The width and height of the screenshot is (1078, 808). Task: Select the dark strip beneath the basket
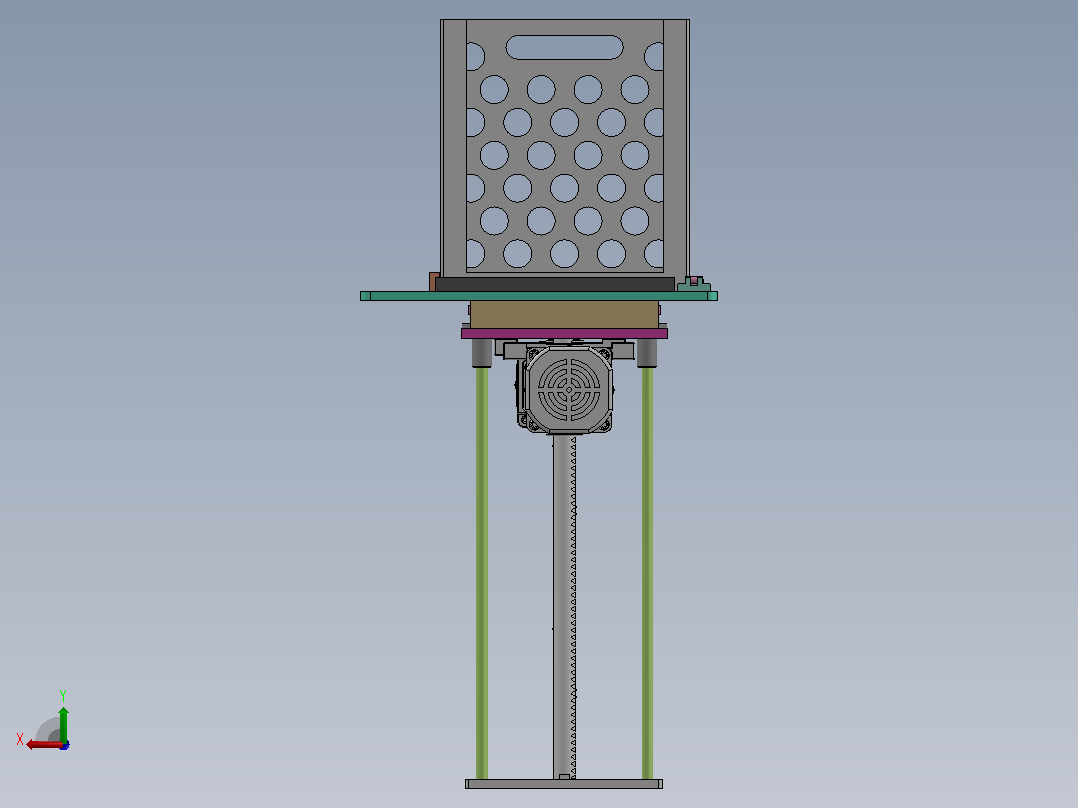555,284
